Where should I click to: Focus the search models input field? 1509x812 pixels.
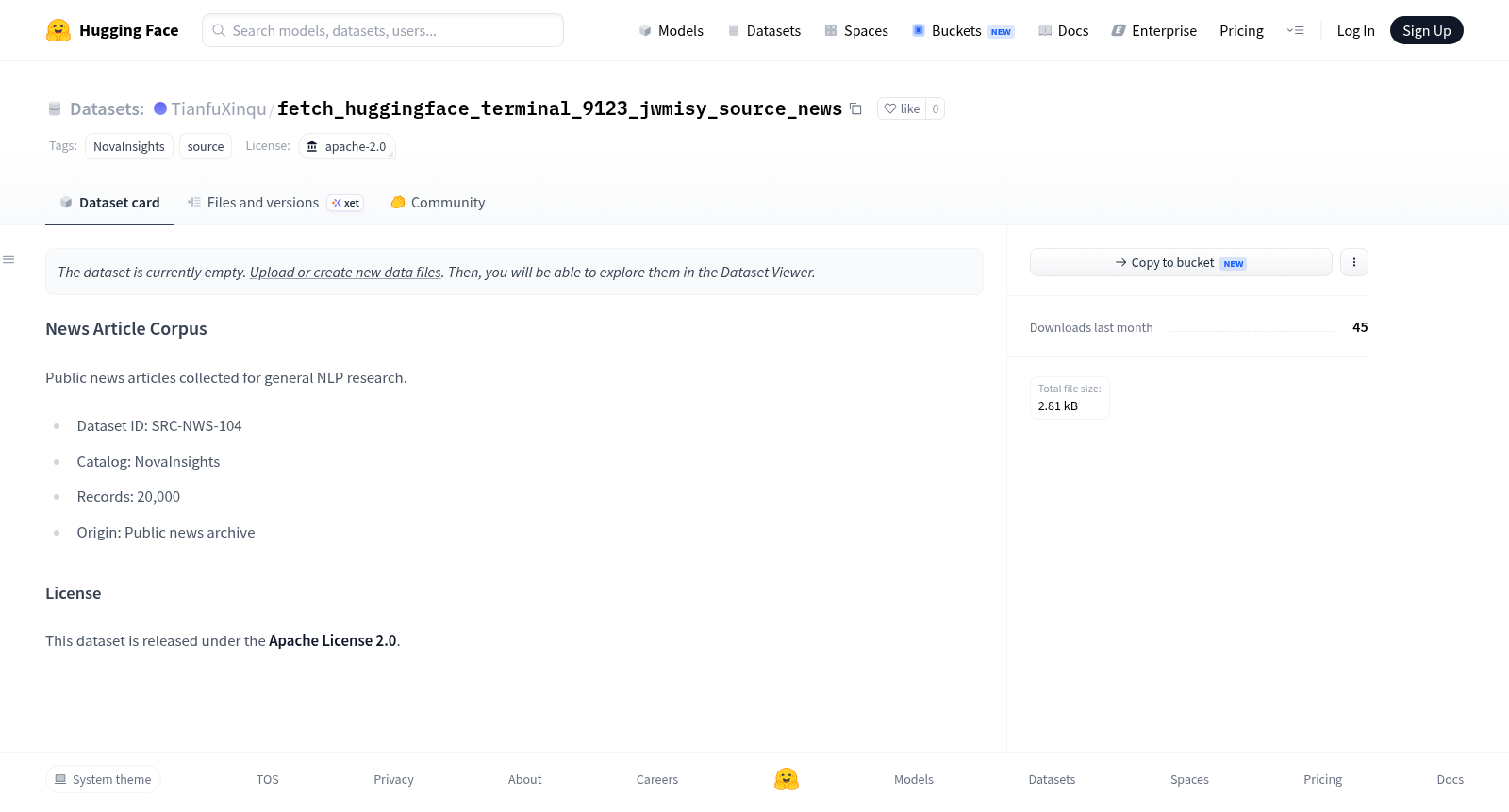(x=383, y=30)
